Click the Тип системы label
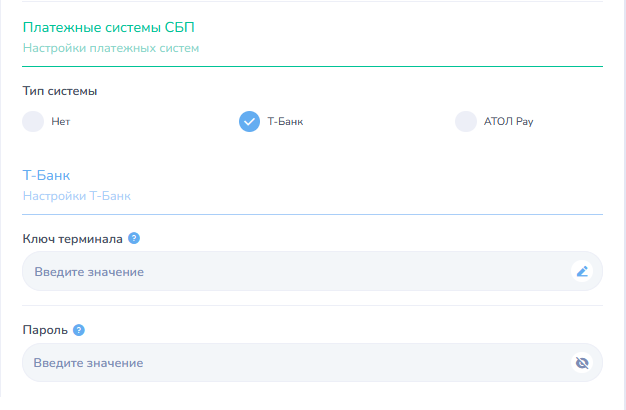 coord(60,91)
